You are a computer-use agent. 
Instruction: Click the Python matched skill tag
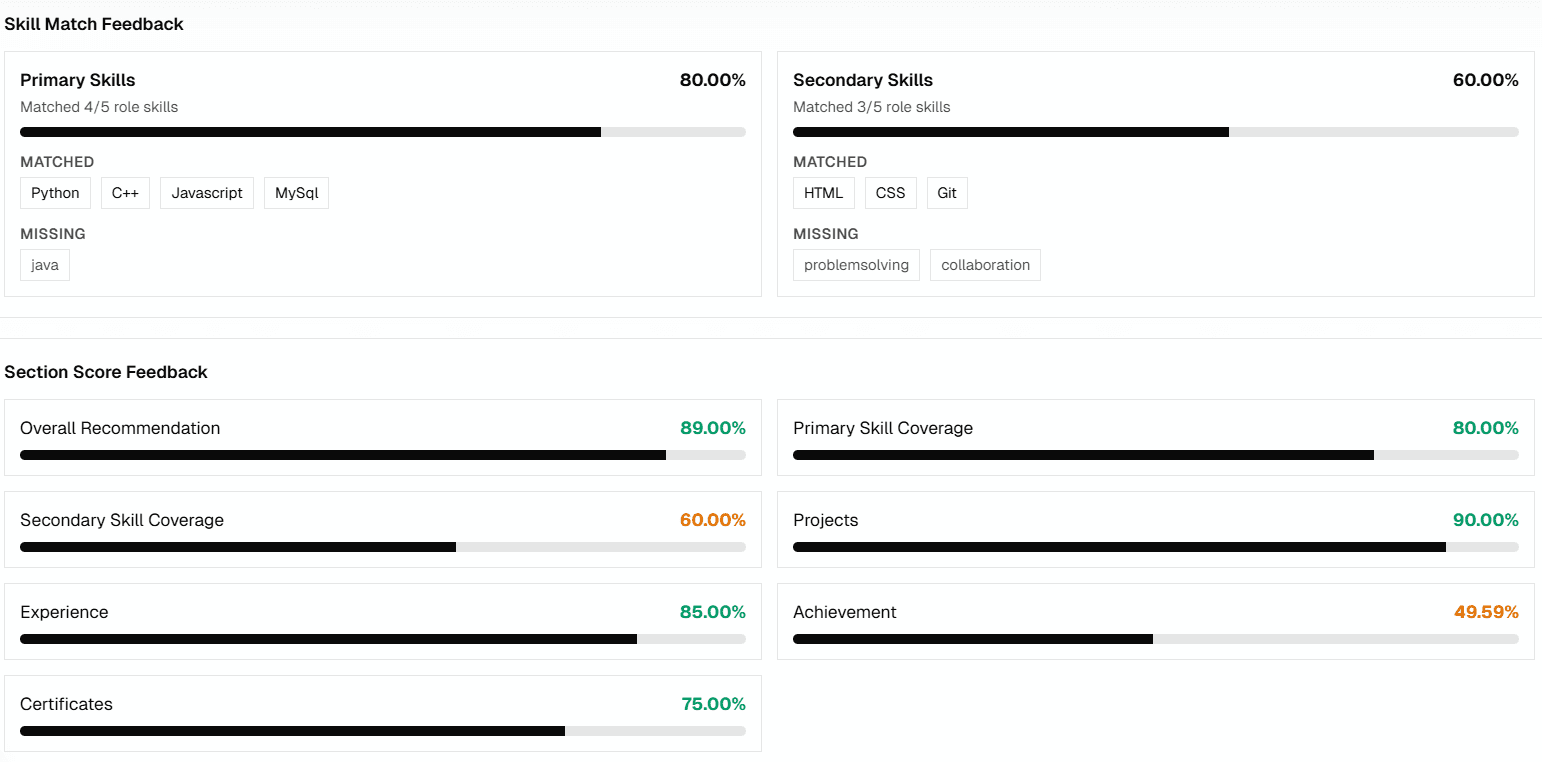pyautogui.click(x=55, y=193)
